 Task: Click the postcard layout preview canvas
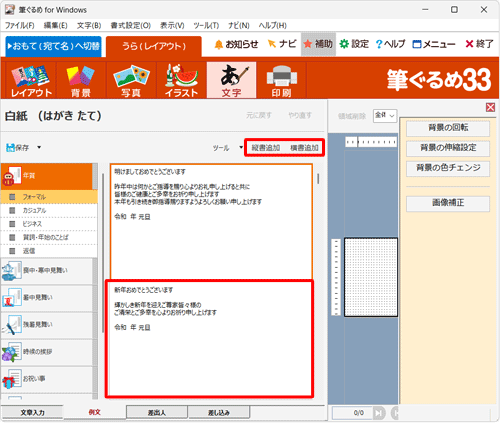click(371, 277)
